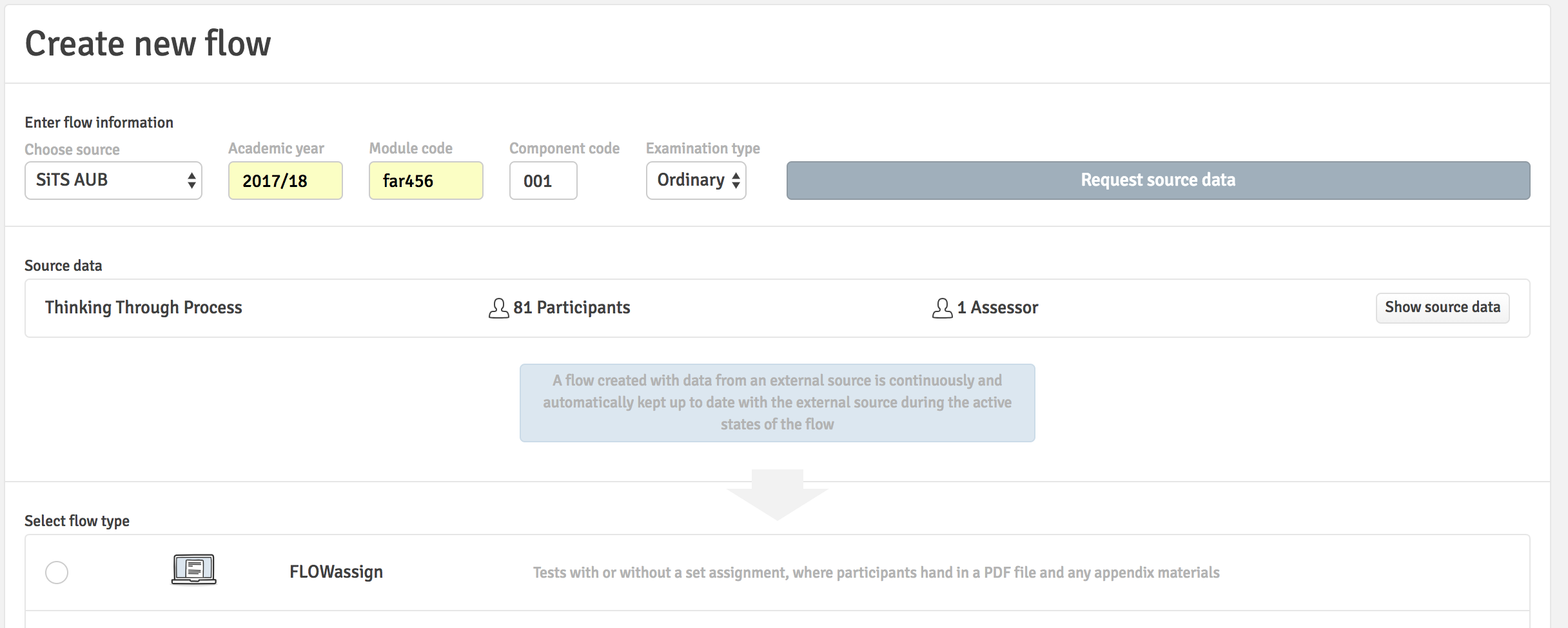1568x628 pixels.
Task: Open the Choose source dropdown
Action: pyautogui.click(x=113, y=181)
